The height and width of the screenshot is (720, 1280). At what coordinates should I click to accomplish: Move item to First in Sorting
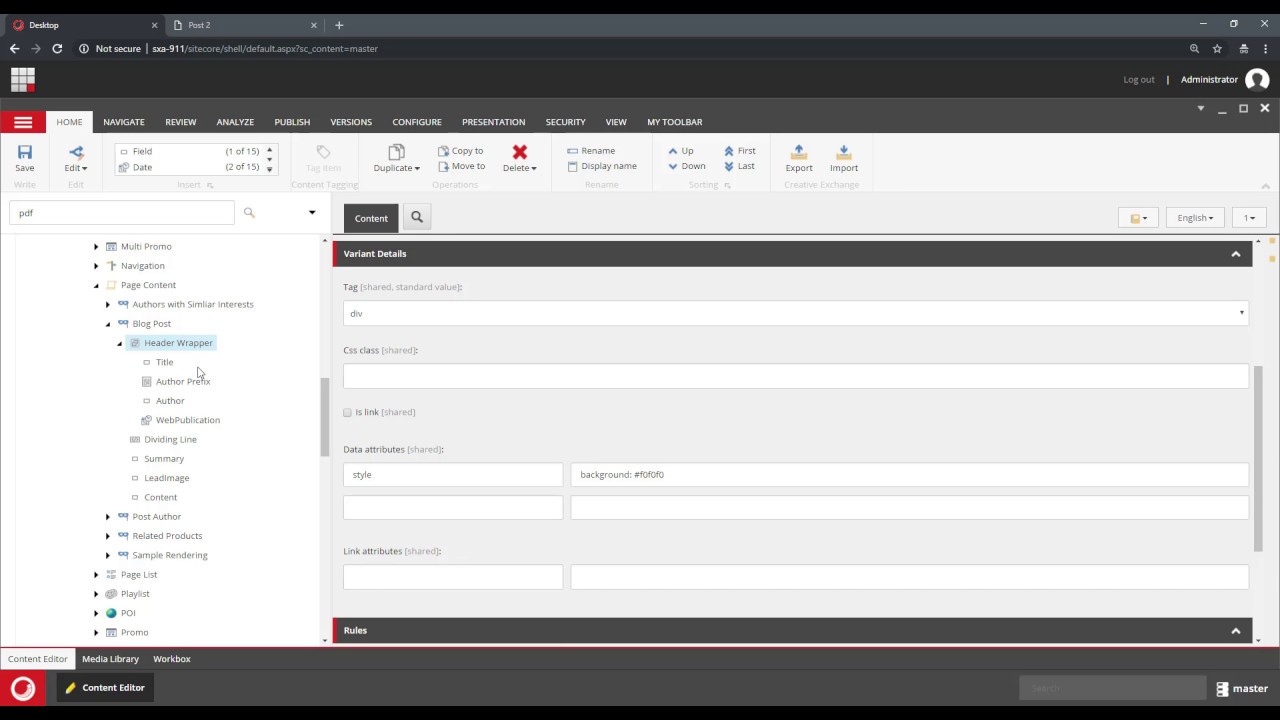tap(740, 151)
